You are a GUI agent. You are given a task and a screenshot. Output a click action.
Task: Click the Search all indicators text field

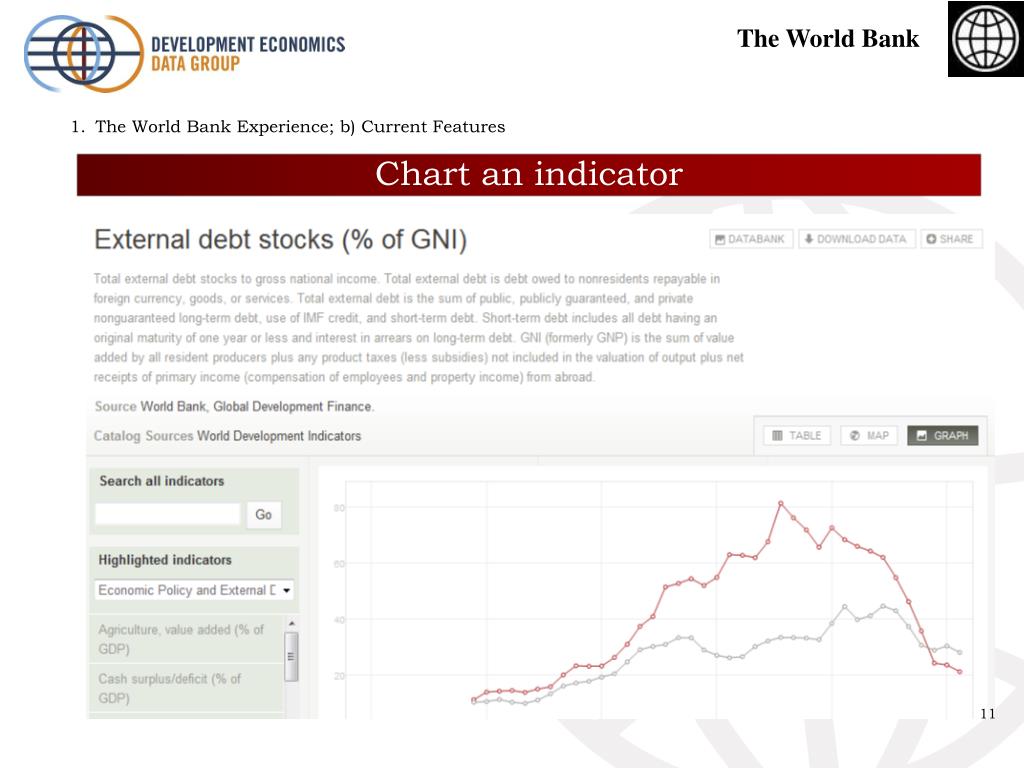168,514
